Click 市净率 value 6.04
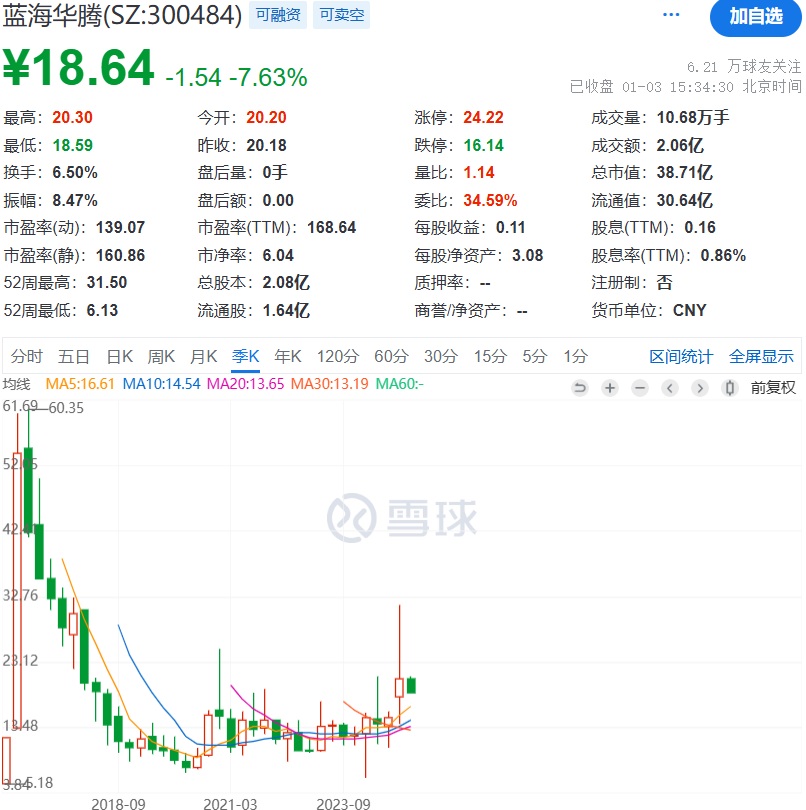Viewport: 806px width, 810px height. (x=278, y=256)
